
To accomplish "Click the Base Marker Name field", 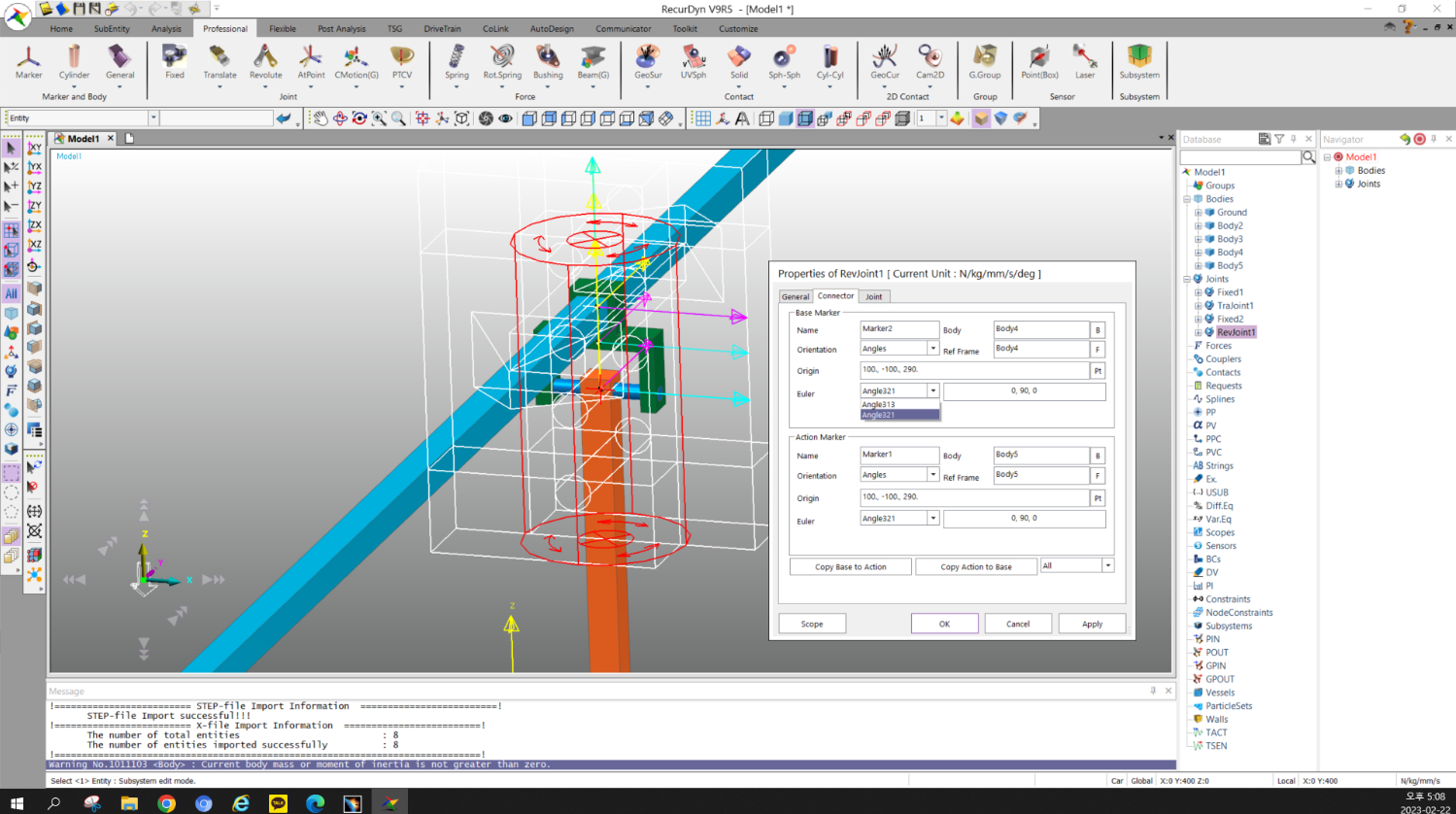I will [x=899, y=329].
